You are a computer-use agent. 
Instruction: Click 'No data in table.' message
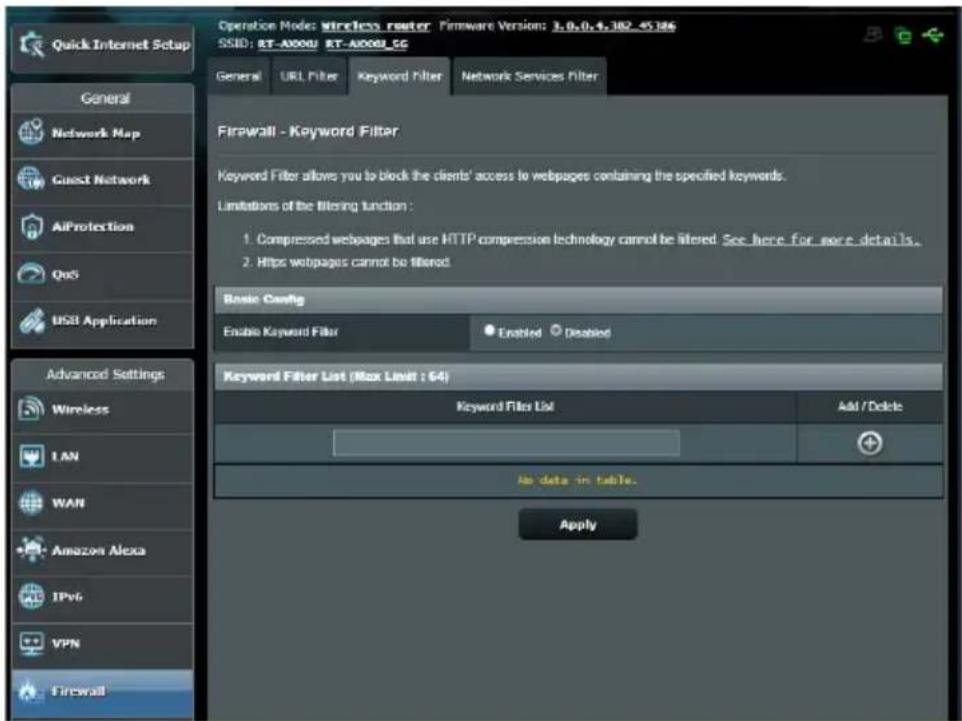click(577, 480)
